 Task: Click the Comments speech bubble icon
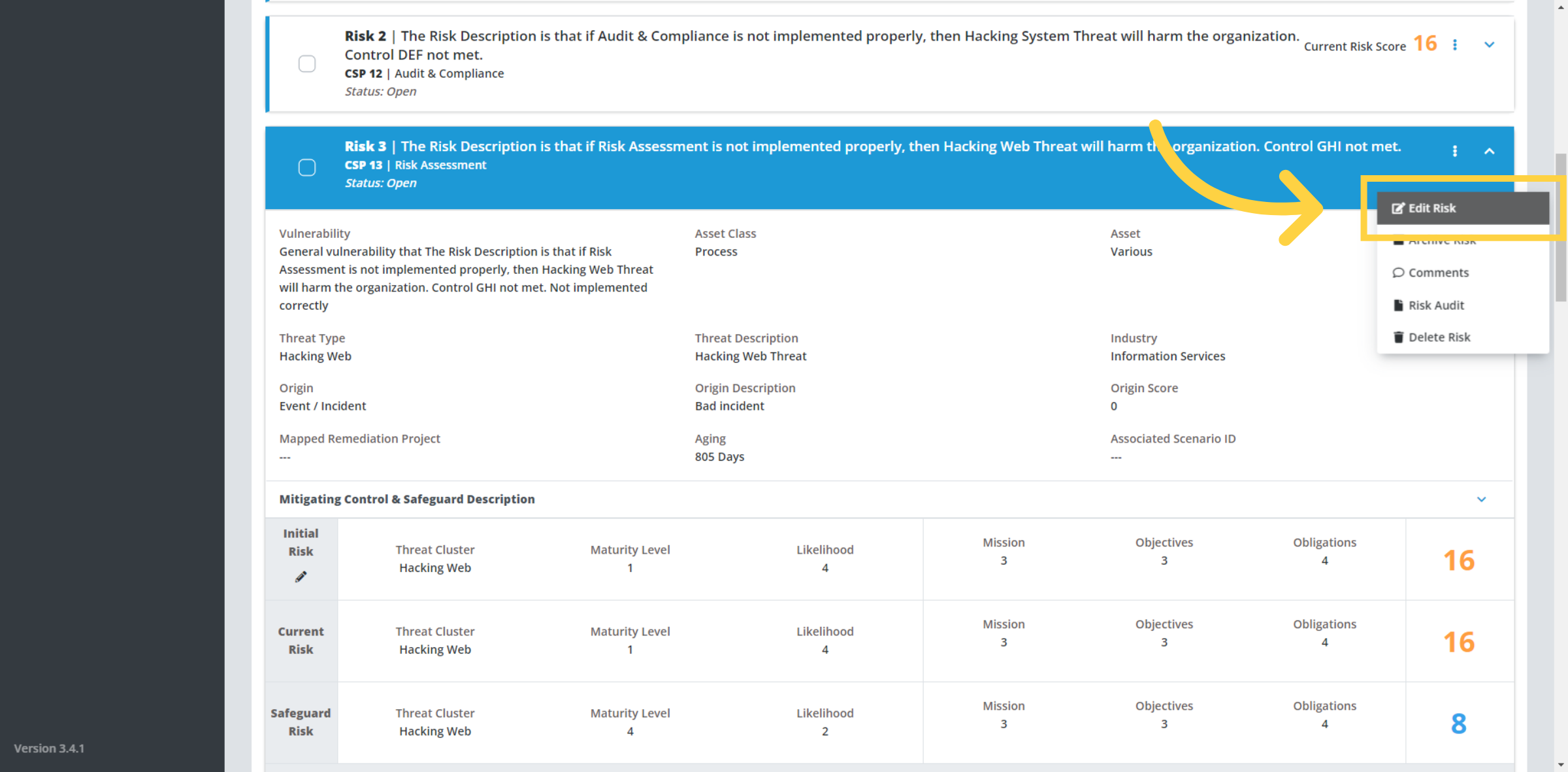click(1398, 273)
